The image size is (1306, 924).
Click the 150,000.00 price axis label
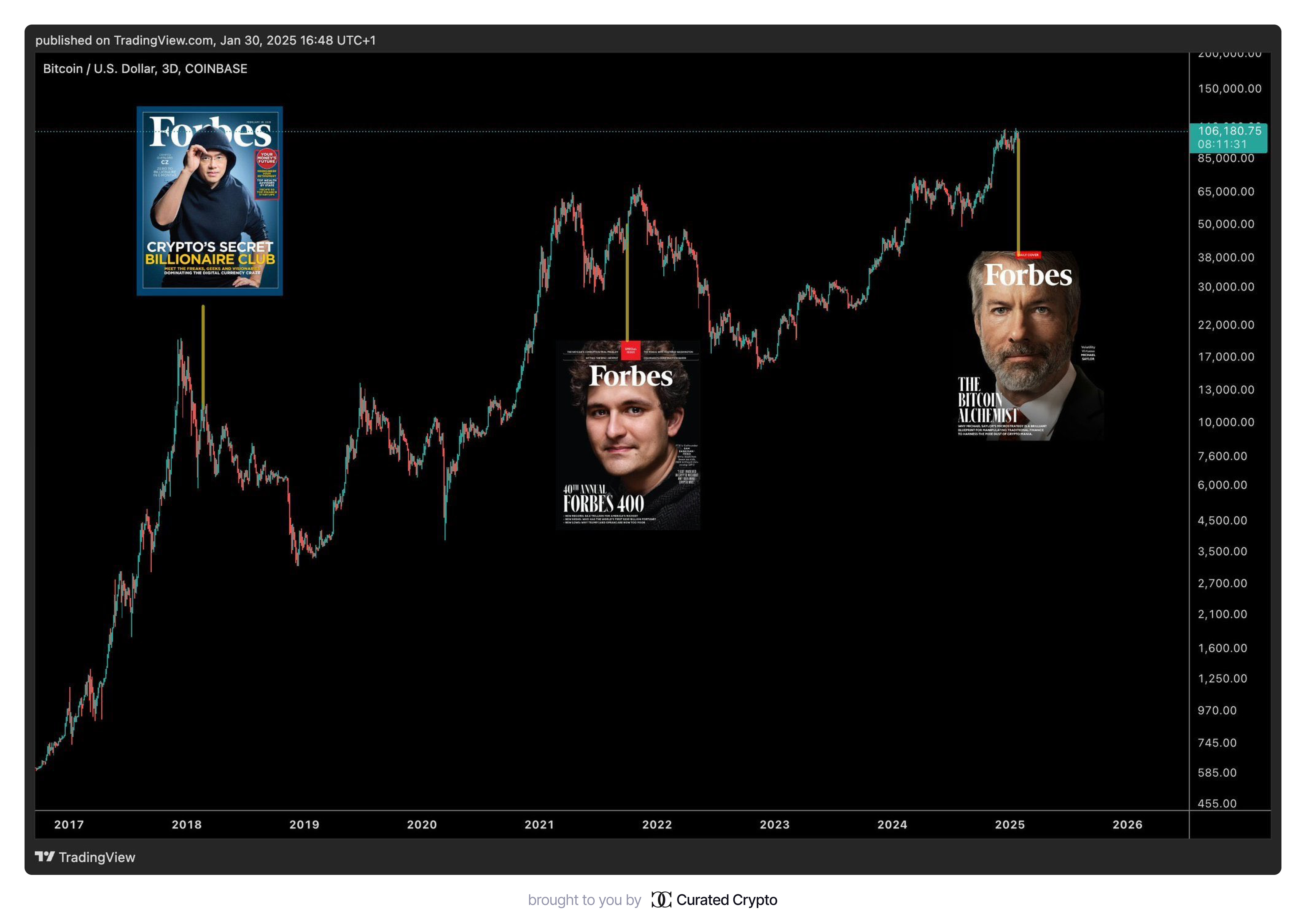1229,89
